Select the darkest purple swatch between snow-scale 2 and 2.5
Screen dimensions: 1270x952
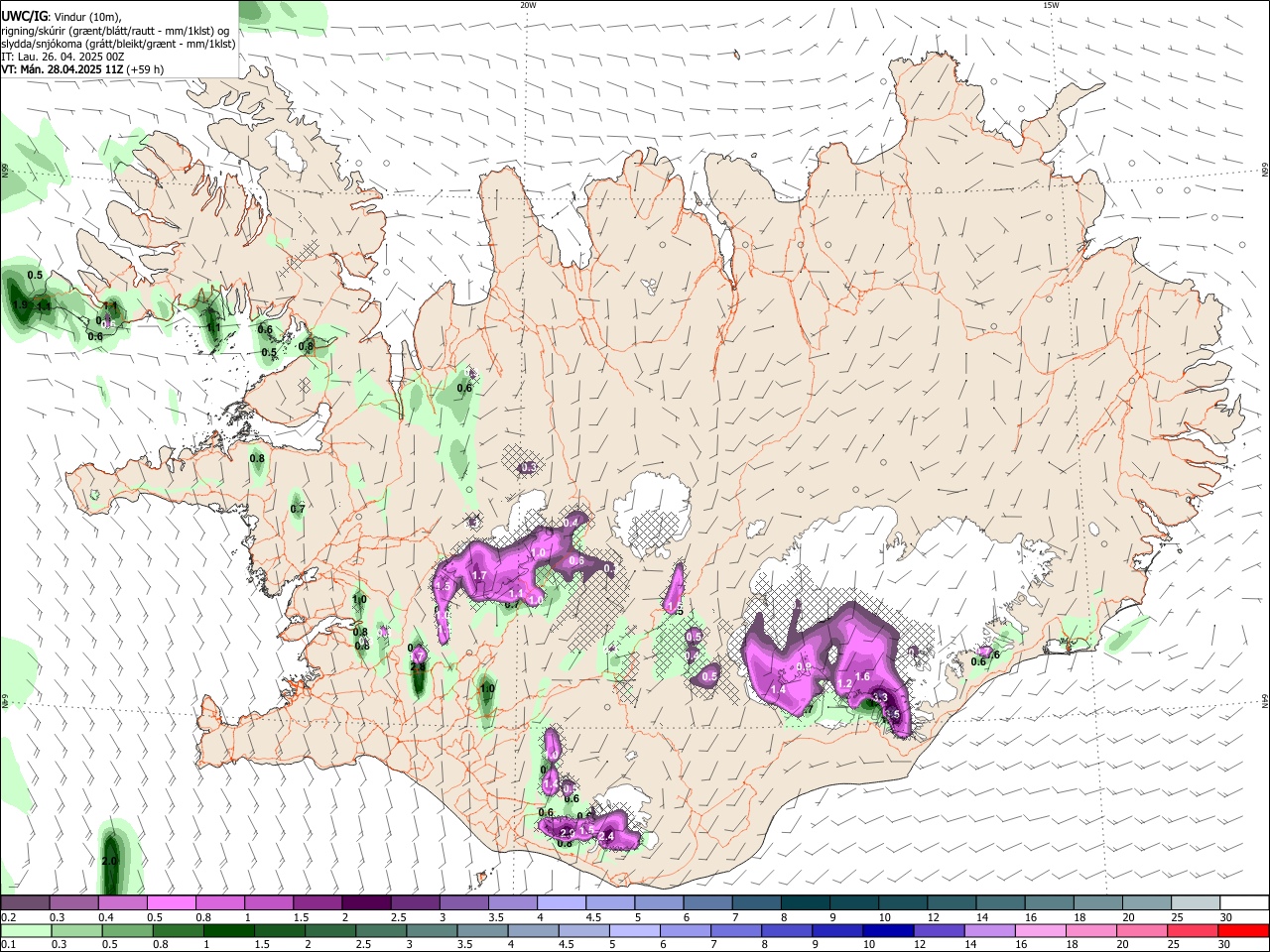tap(366, 903)
